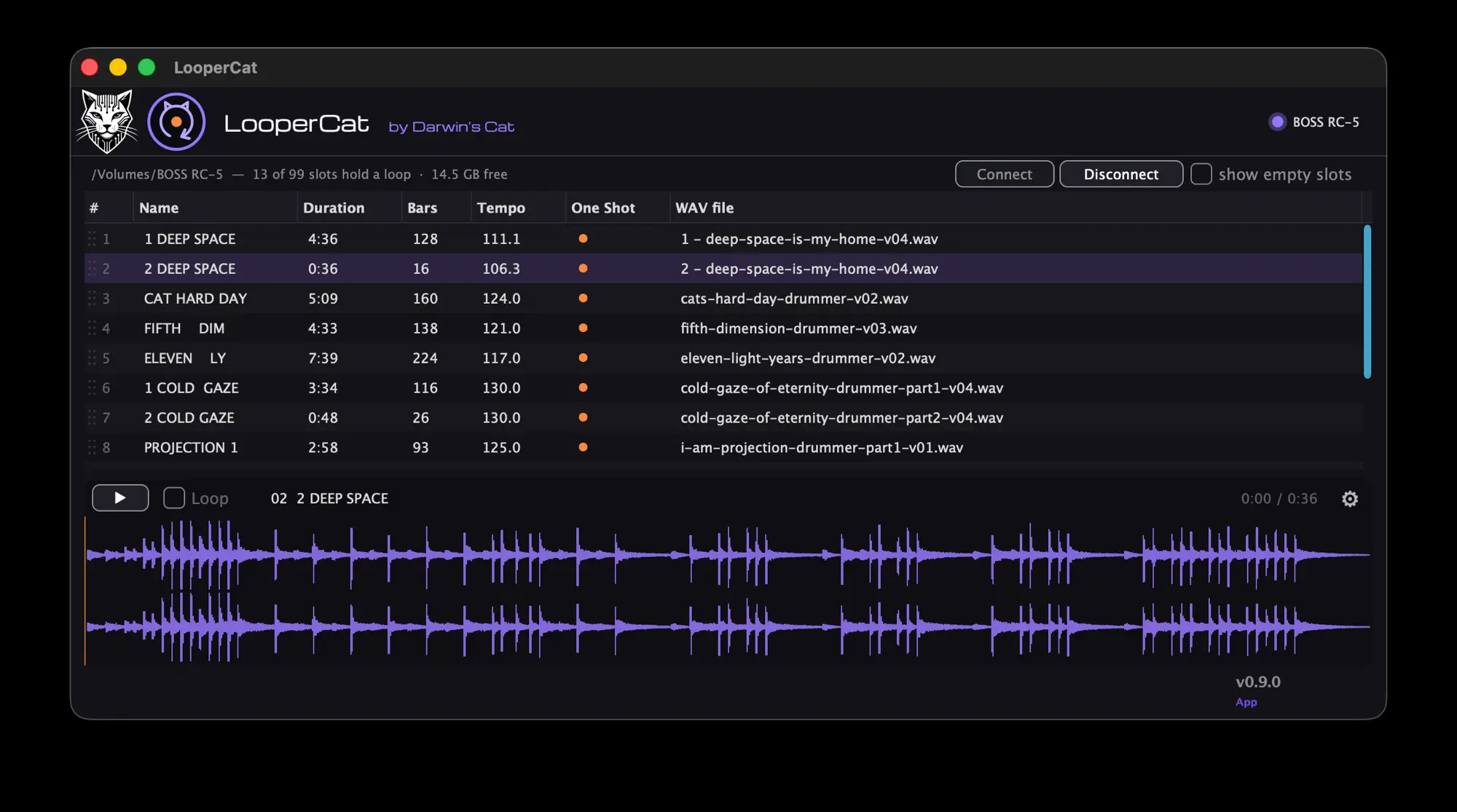The image size is (1457, 812).
Task: Toggle One Shot dot for CAT HARD DAY
Action: (583, 299)
